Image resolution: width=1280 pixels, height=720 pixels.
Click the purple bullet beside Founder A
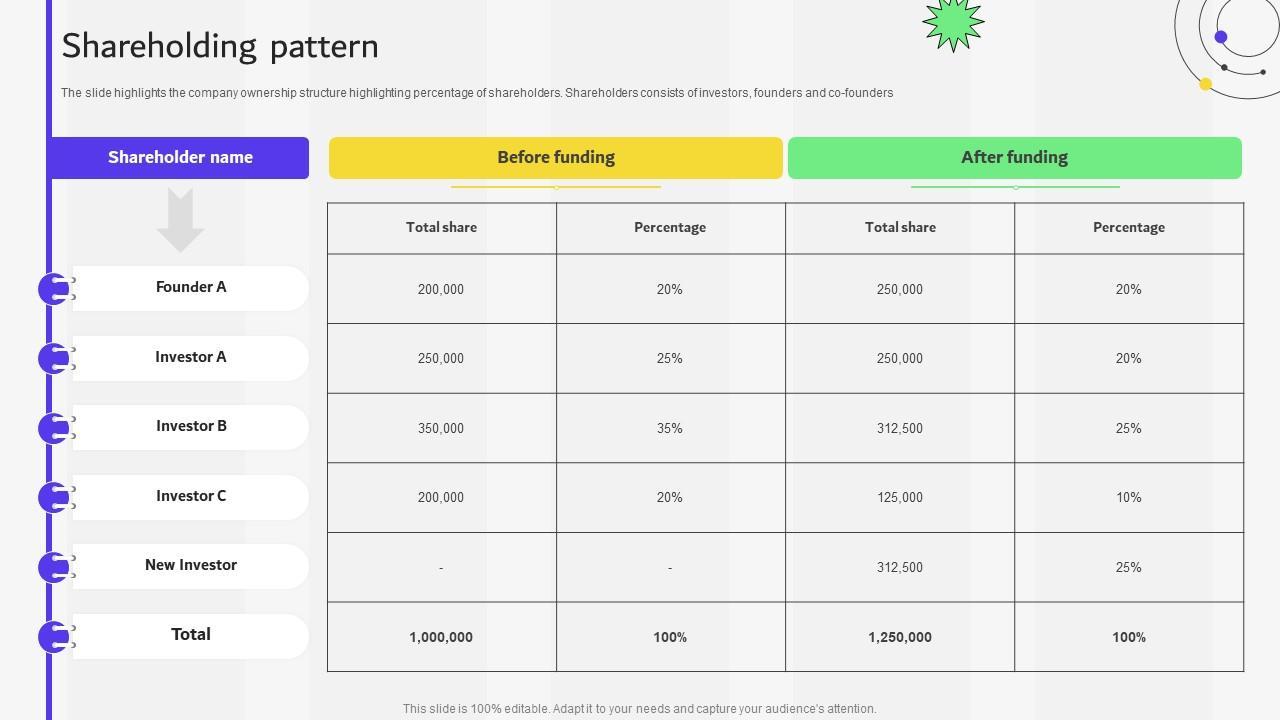point(54,289)
